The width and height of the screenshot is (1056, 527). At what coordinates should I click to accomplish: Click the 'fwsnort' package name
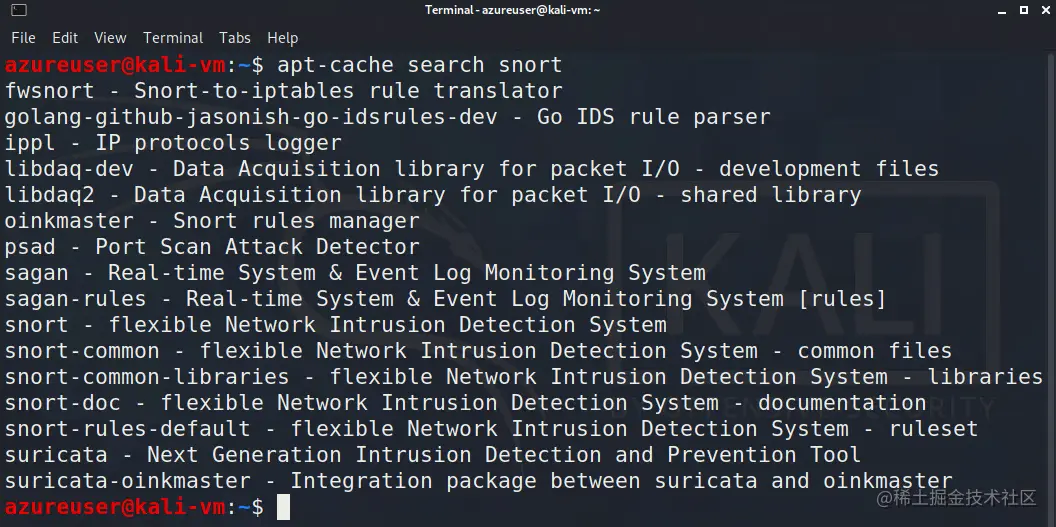49,91
